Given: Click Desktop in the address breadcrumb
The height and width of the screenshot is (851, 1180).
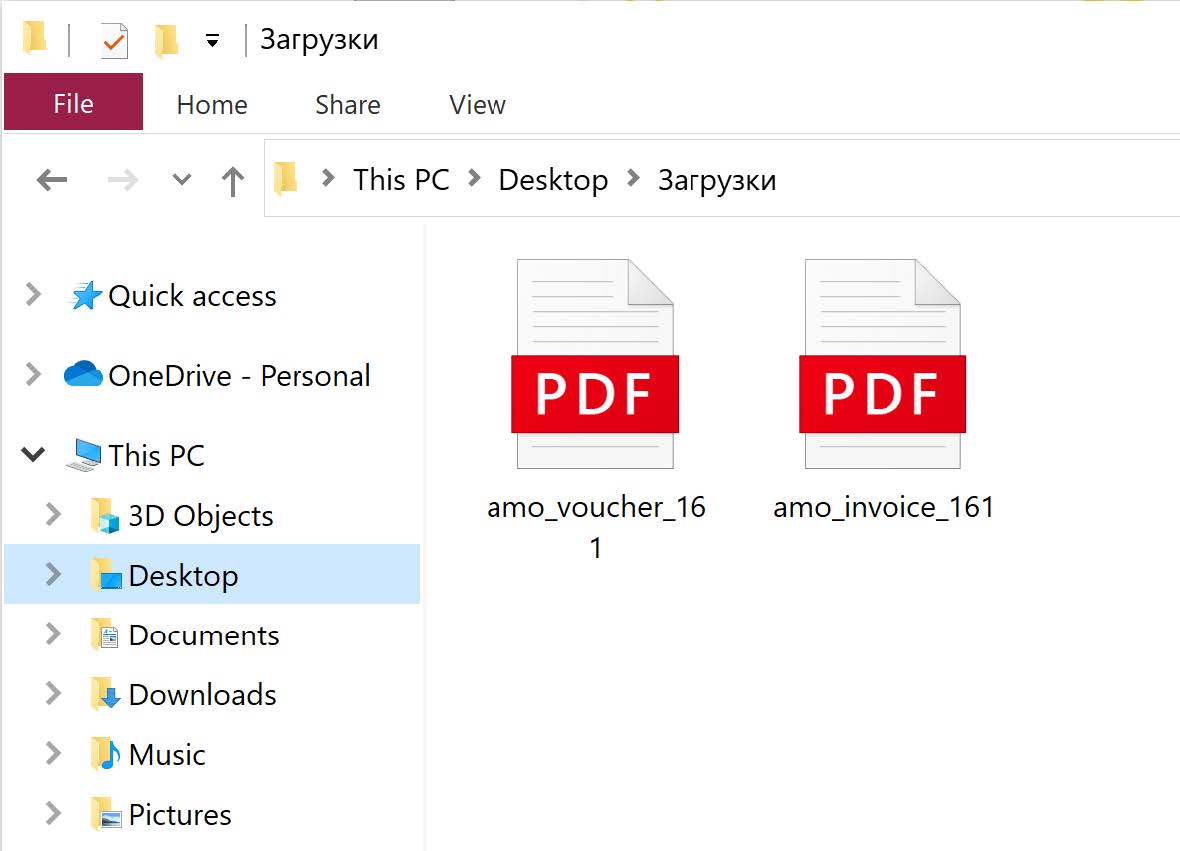Looking at the screenshot, I should point(553,180).
